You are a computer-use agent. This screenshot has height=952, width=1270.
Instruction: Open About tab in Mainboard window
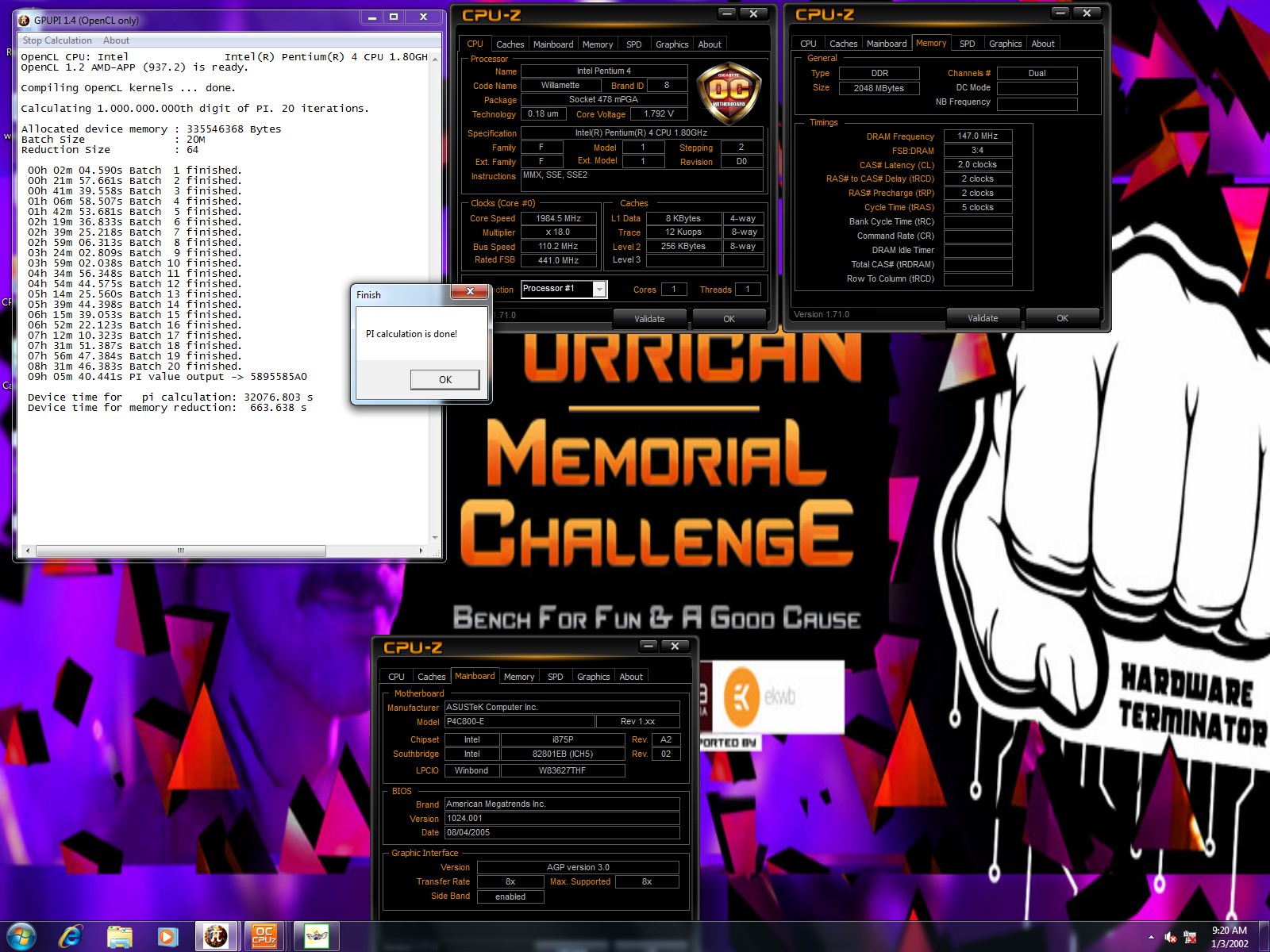click(x=631, y=677)
